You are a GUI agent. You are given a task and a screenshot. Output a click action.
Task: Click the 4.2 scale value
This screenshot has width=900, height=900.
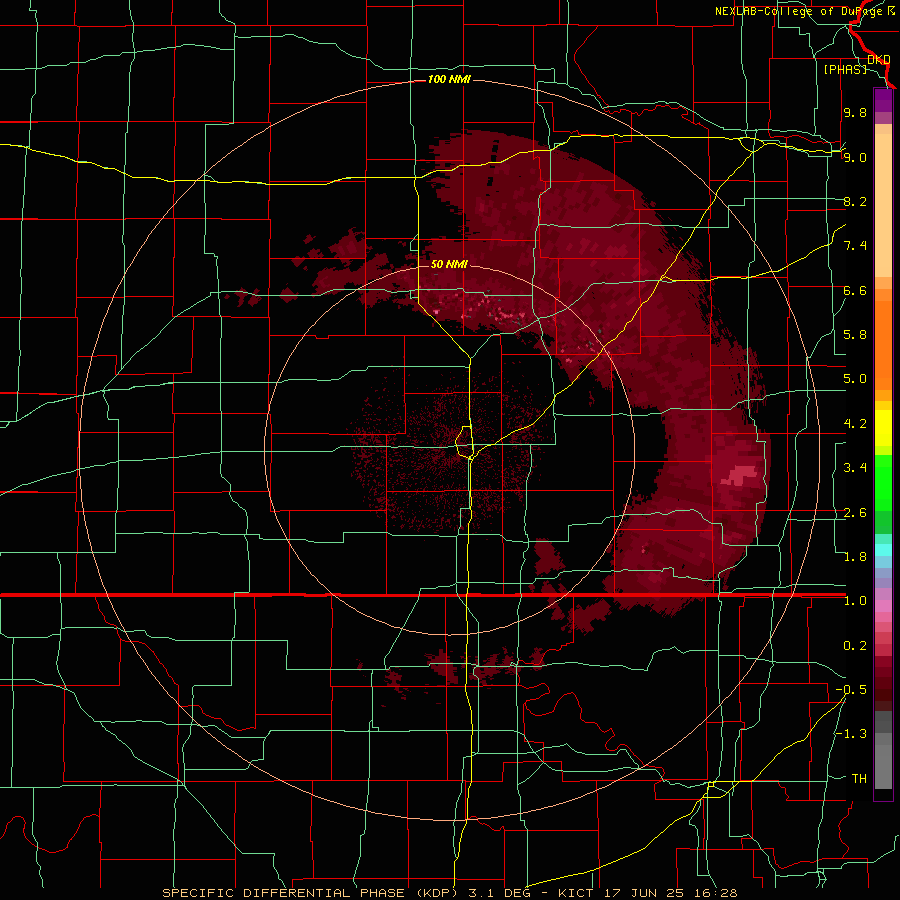(855, 424)
